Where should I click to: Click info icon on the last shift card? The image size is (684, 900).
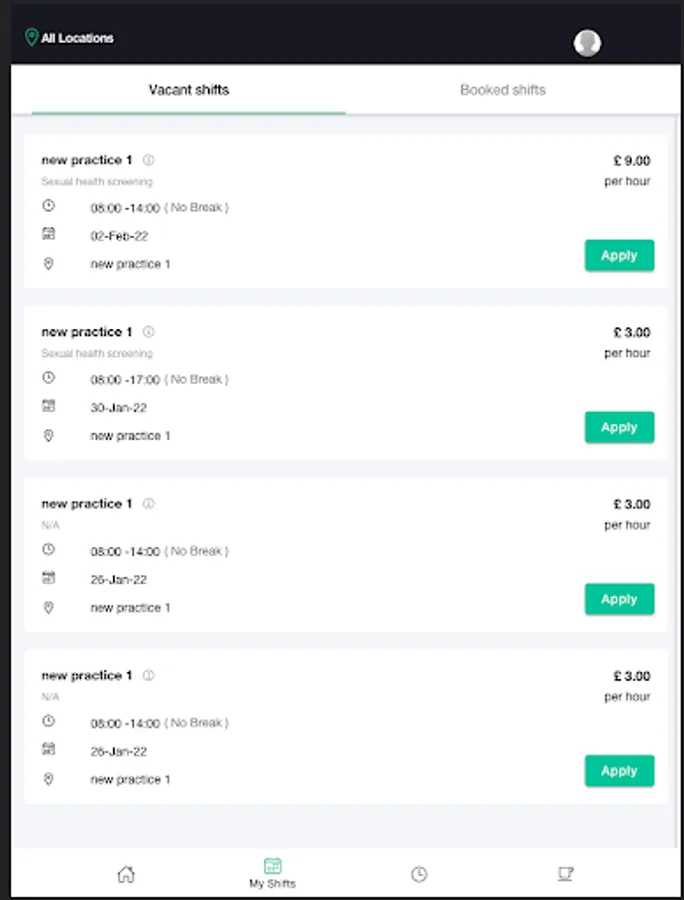[149, 676]
